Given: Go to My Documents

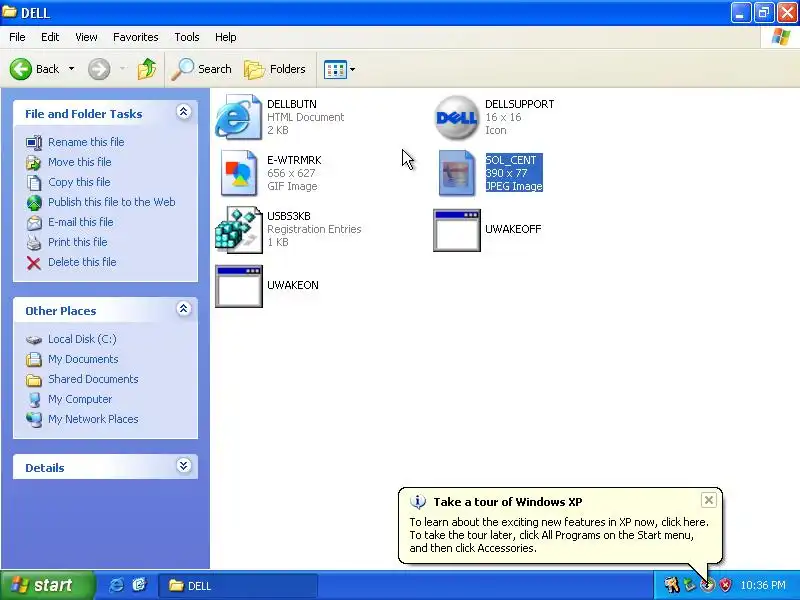Looking at the screenshot, I should pyautogui.click(x=83, y=359).
